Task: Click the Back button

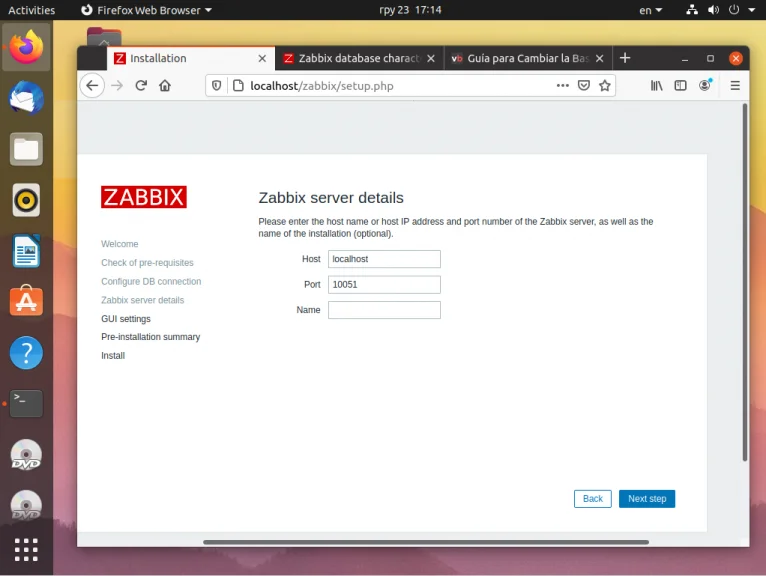Action: 593,499
